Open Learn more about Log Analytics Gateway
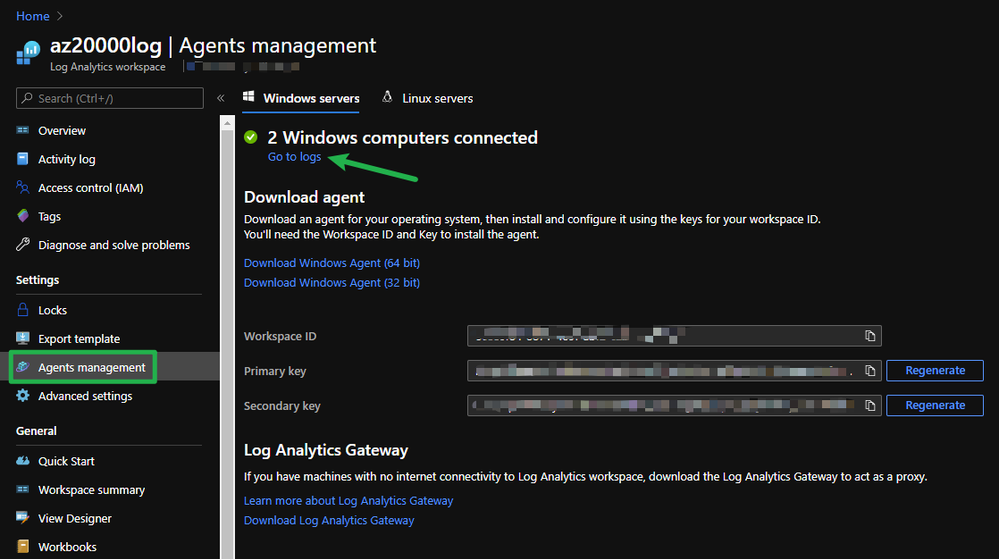The width and height of the screenshot is (999, 559). (349, 500)
